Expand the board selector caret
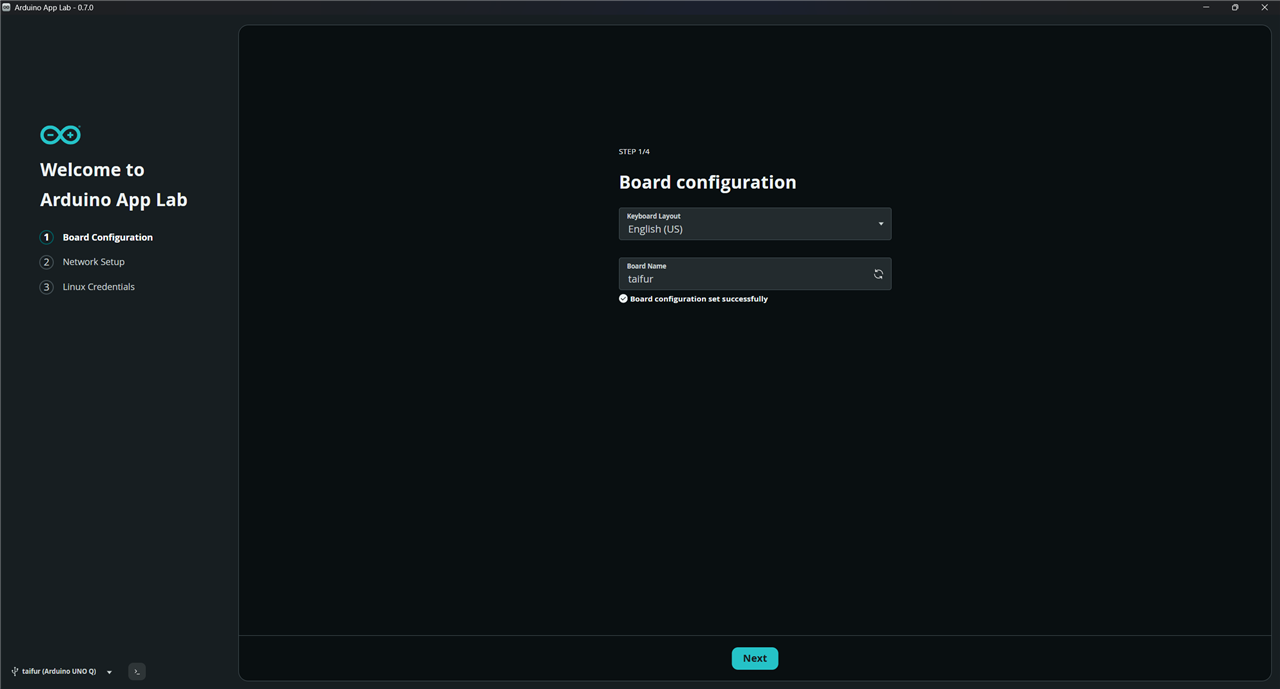This screenshot has width=1280, height=689. pyautogui.click(x=109, y=672)
